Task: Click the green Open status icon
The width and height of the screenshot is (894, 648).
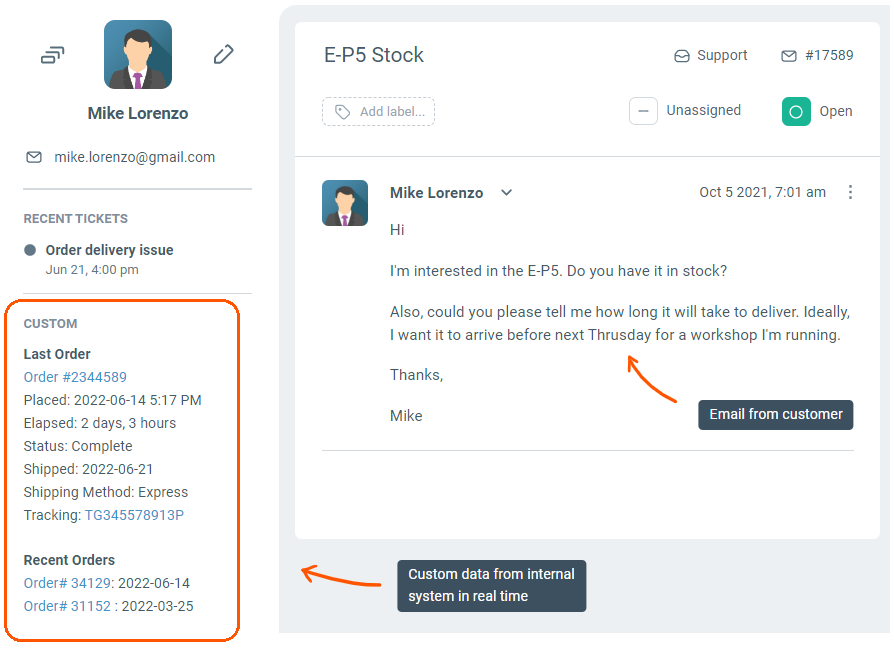Action: [x=796, y=111]
